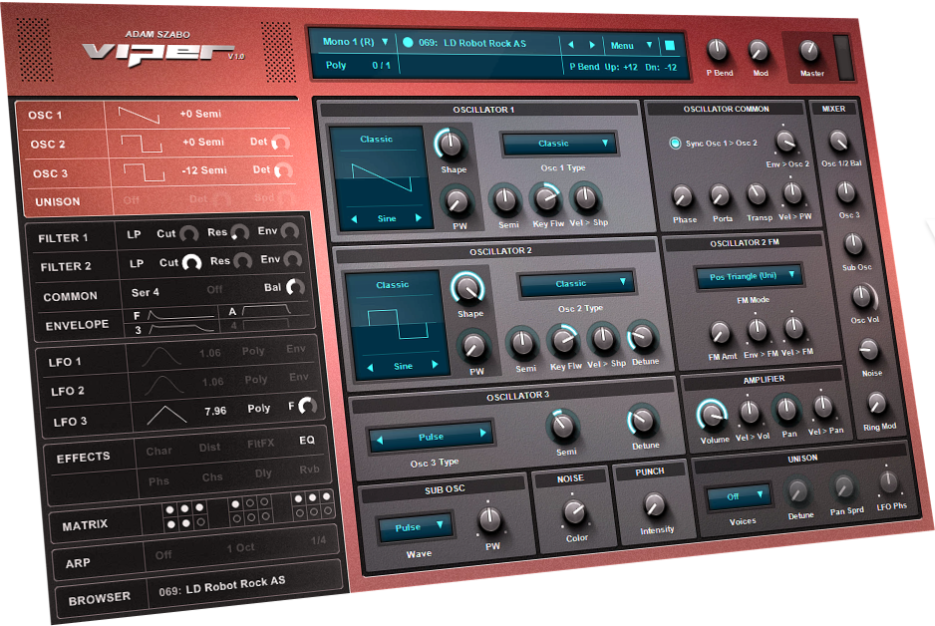Screen dimensions: 935x626
Task: Toggle the Dist effect
Action: pos(209,447)
